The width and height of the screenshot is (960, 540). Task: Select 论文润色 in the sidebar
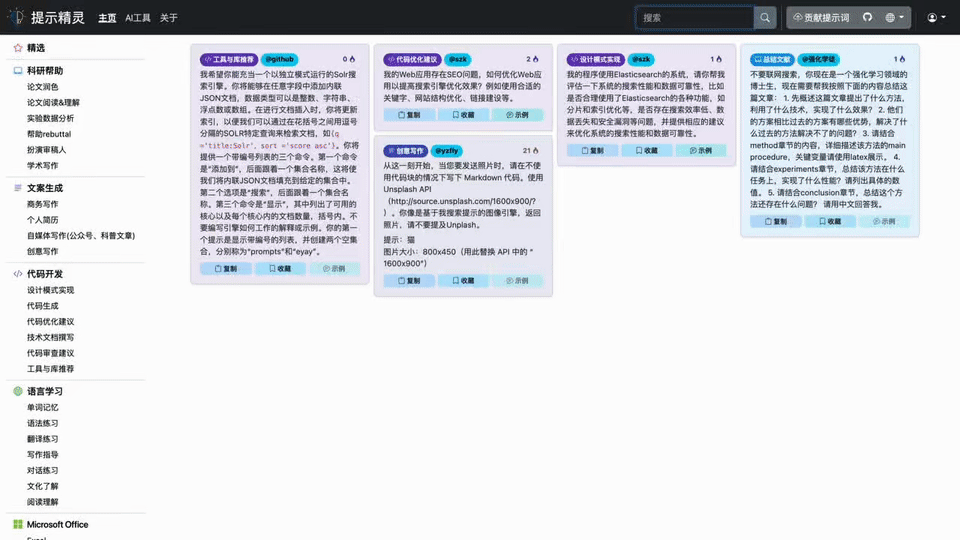point(42,87)
